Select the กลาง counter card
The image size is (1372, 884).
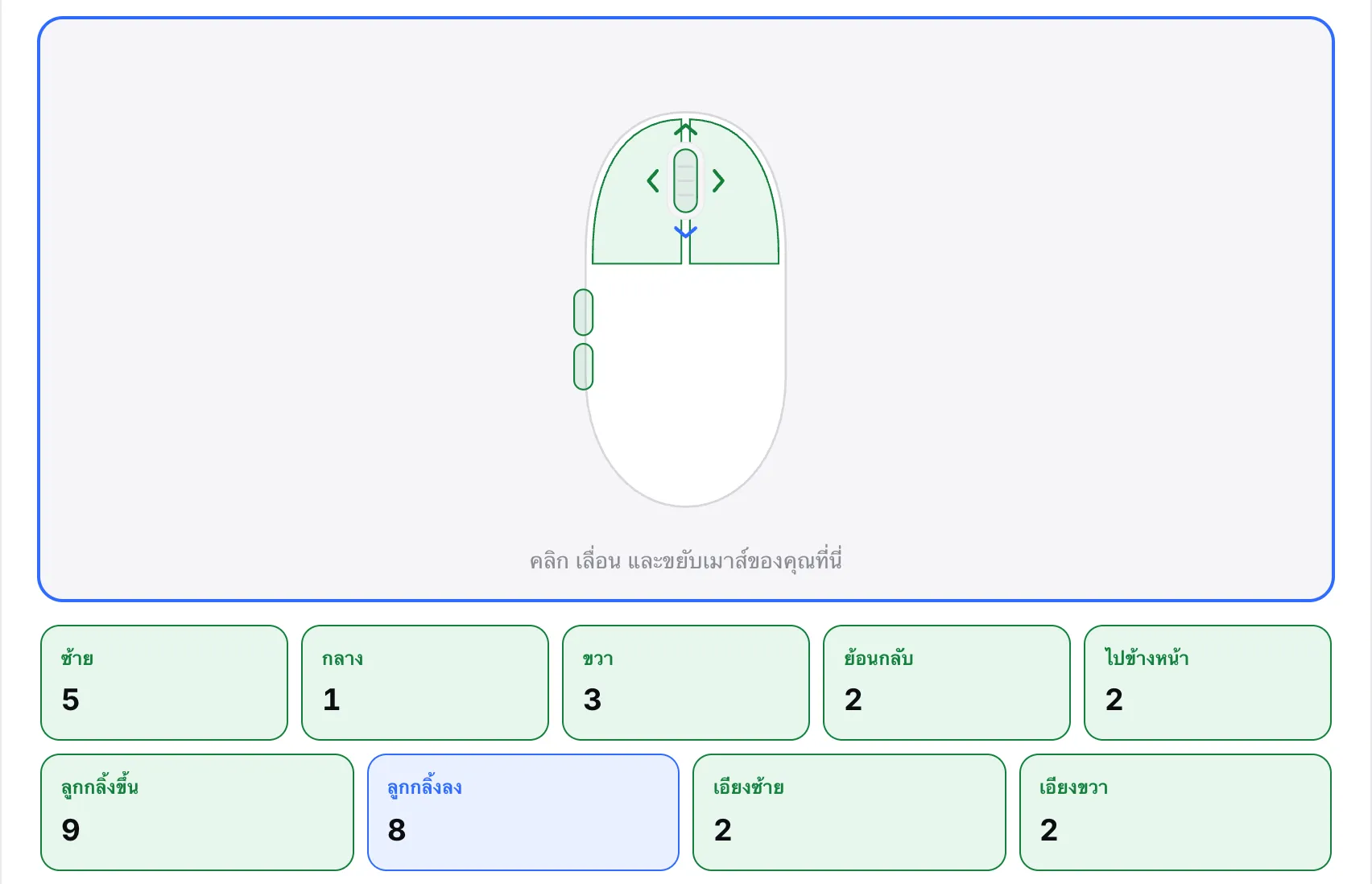click(x=425, y=683)
